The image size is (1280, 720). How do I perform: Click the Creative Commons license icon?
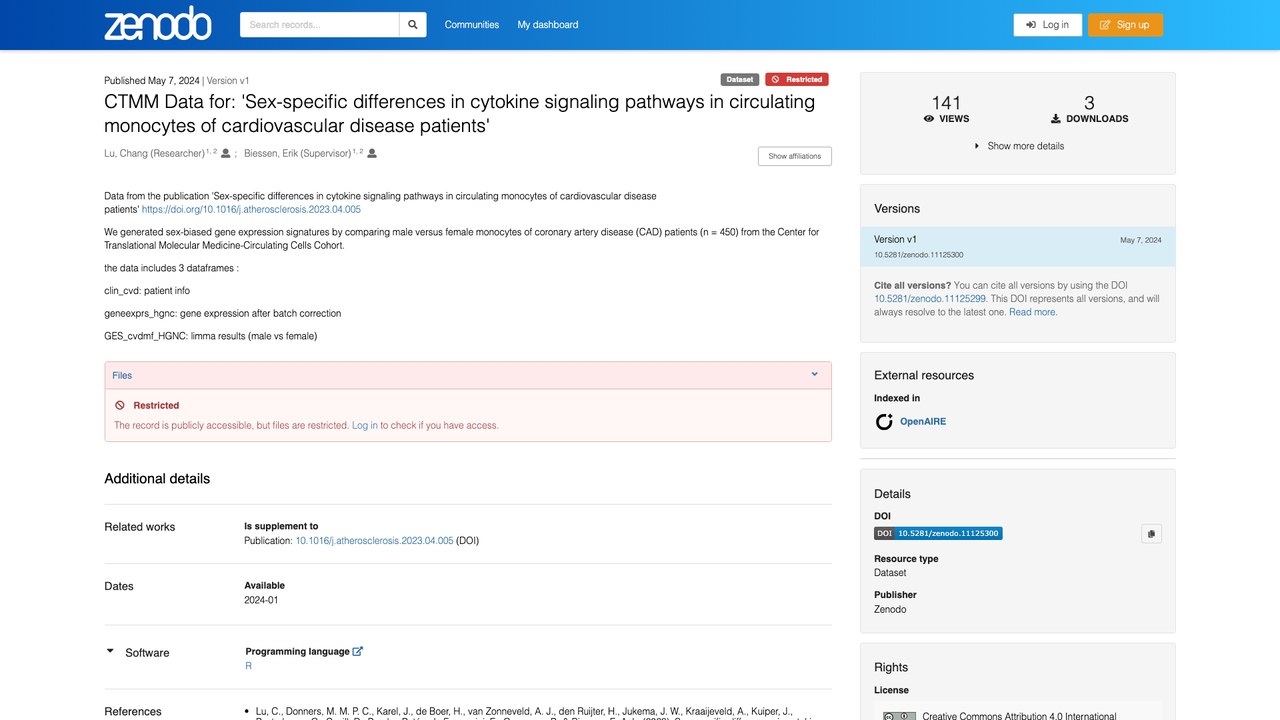click(x=899, y=716)
